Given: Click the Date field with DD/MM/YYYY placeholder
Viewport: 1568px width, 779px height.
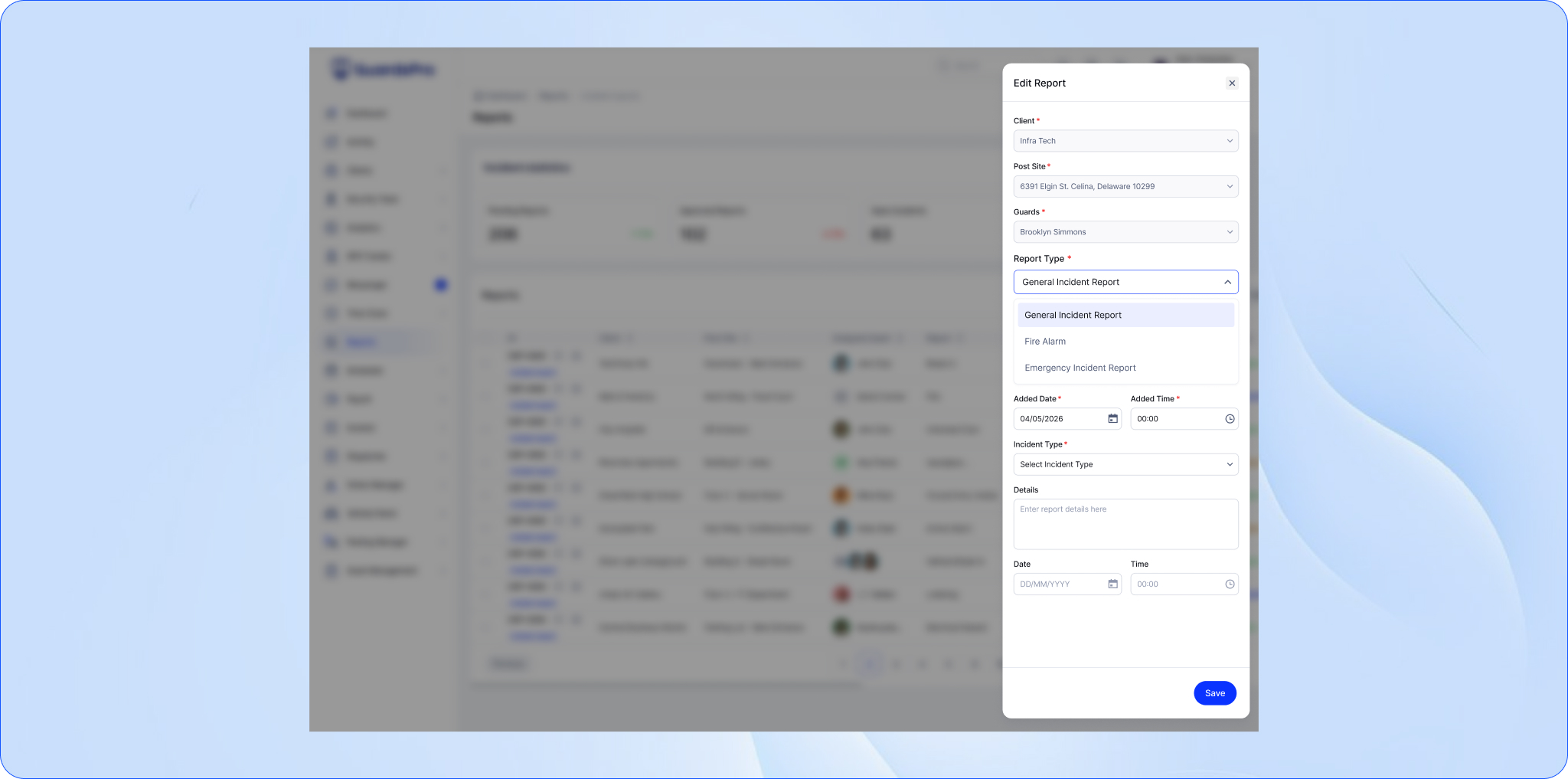Looking at the screenshot, I should pos(1067,584).
